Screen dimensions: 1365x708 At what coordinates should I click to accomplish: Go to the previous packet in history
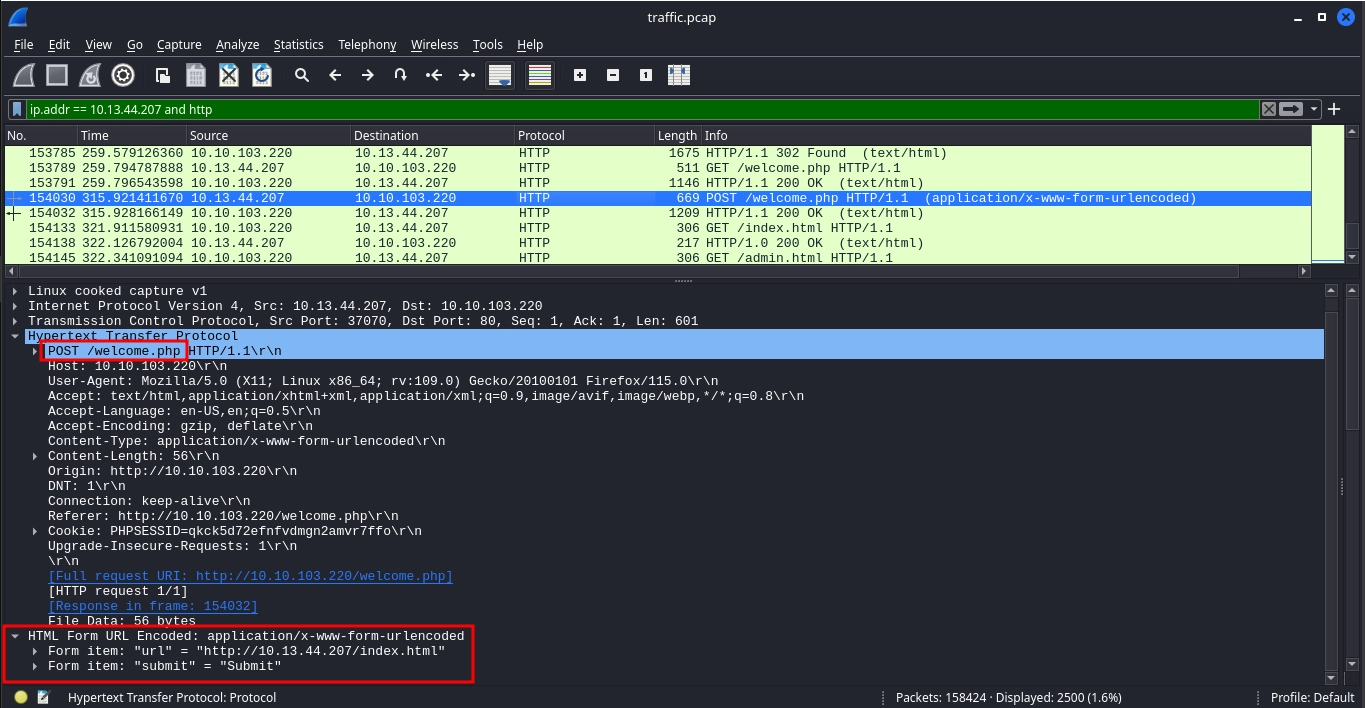(x=335, y=75)
